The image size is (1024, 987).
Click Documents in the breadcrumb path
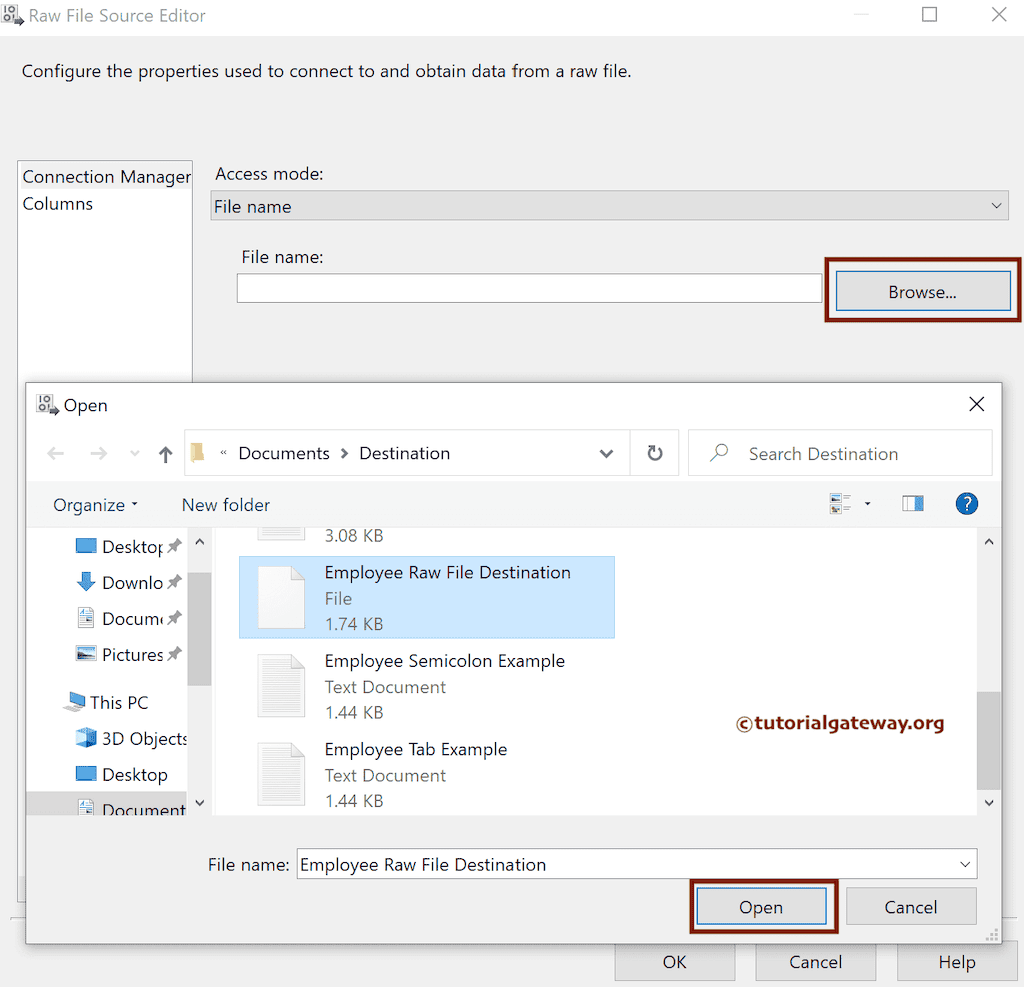(283, 453)
